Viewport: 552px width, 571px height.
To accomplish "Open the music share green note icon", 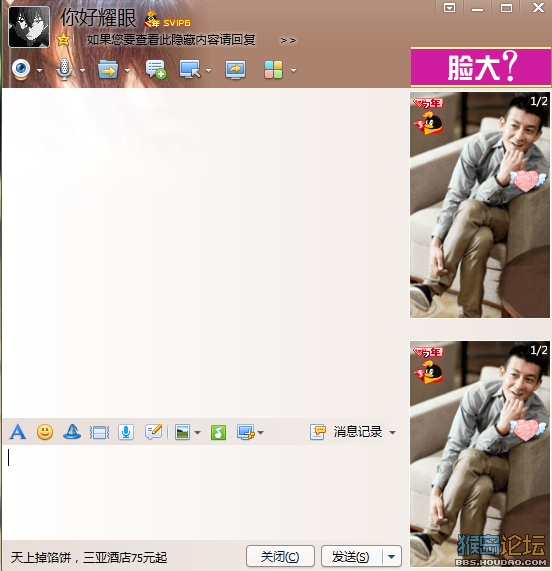I will [218, 433].
